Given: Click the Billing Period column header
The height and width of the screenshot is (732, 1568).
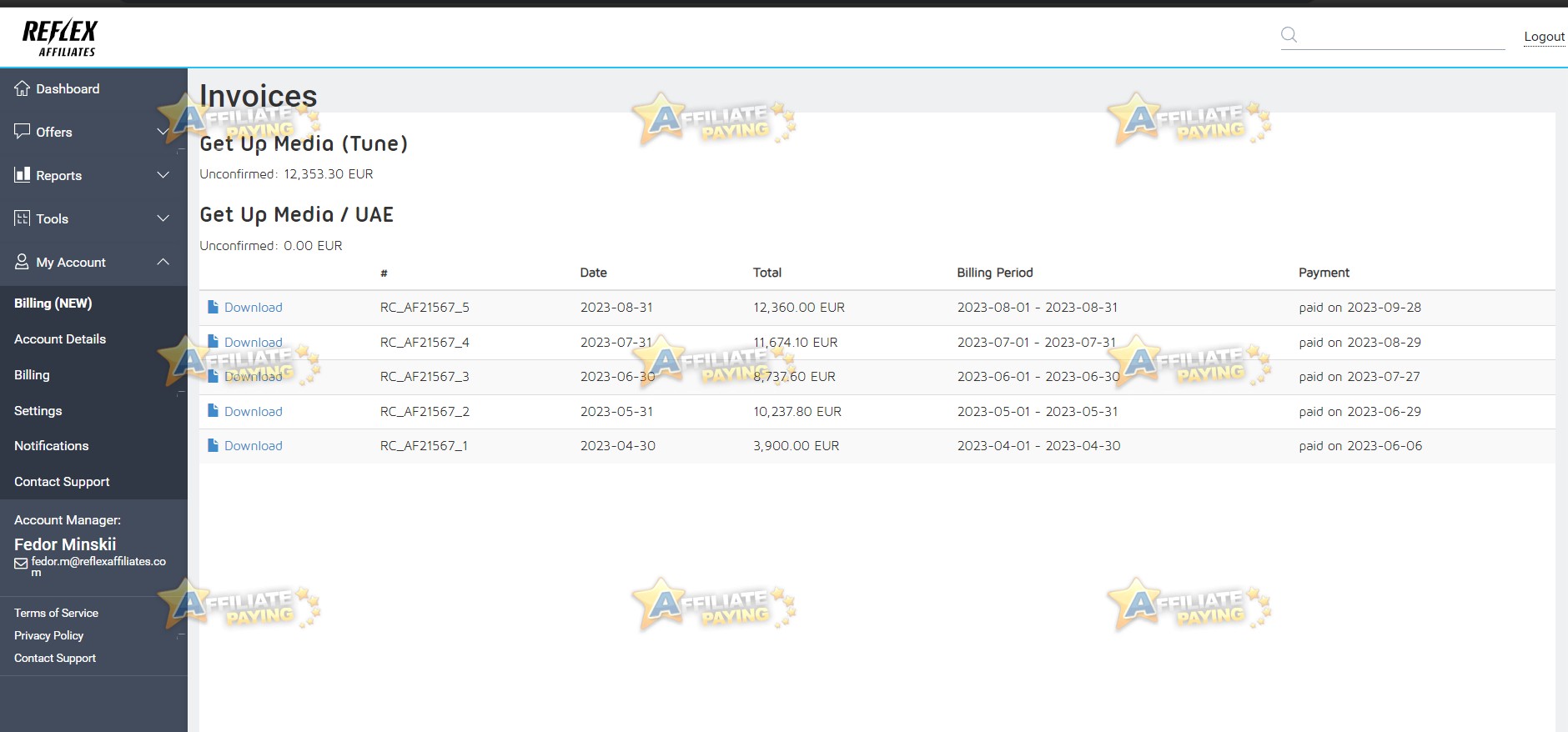Looking at the screenshot, I should pos(995,273).
